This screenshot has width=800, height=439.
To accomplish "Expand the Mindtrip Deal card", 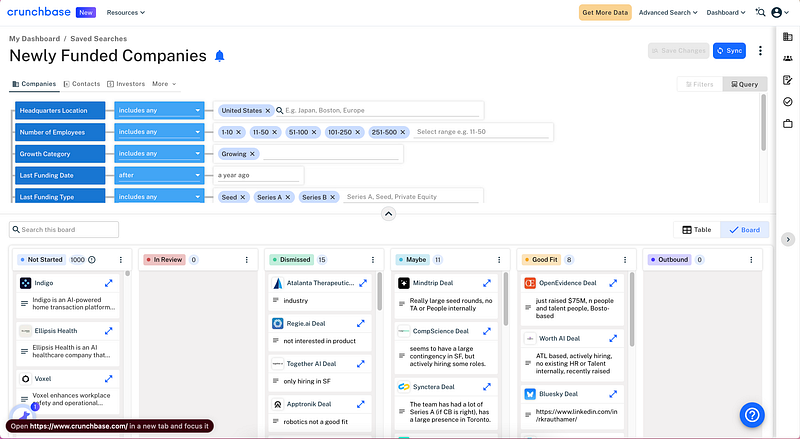I will (x=487, y=283).
